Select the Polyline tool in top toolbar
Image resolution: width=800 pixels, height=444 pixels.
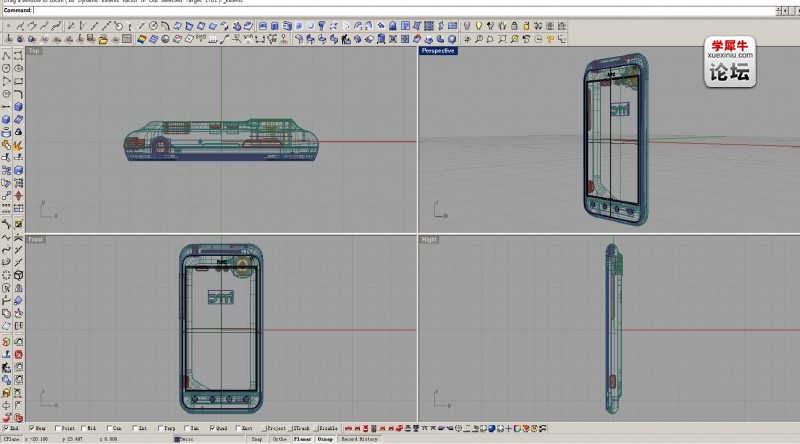pos(20,26)
